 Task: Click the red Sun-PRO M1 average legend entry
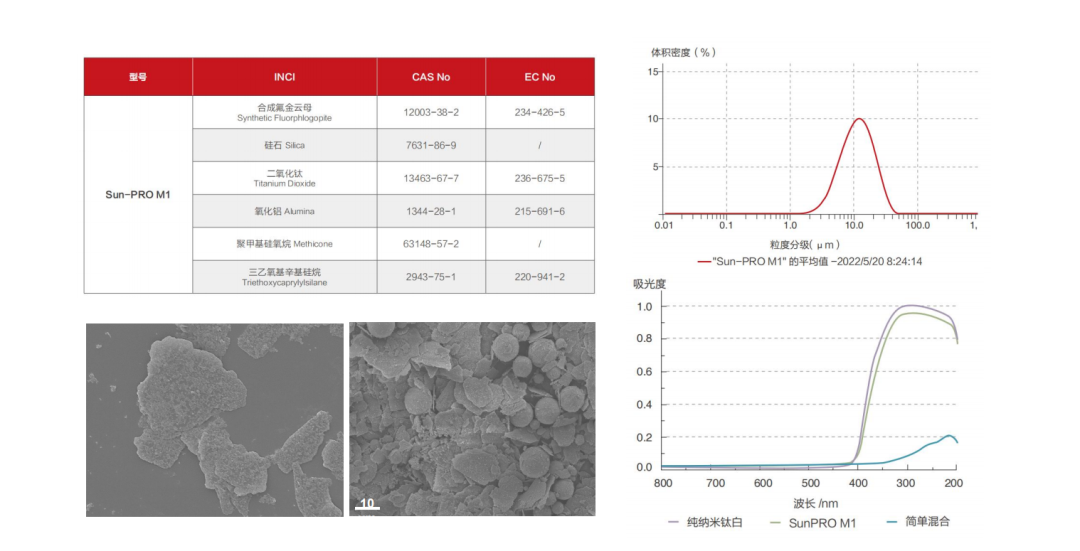point(810,262)
